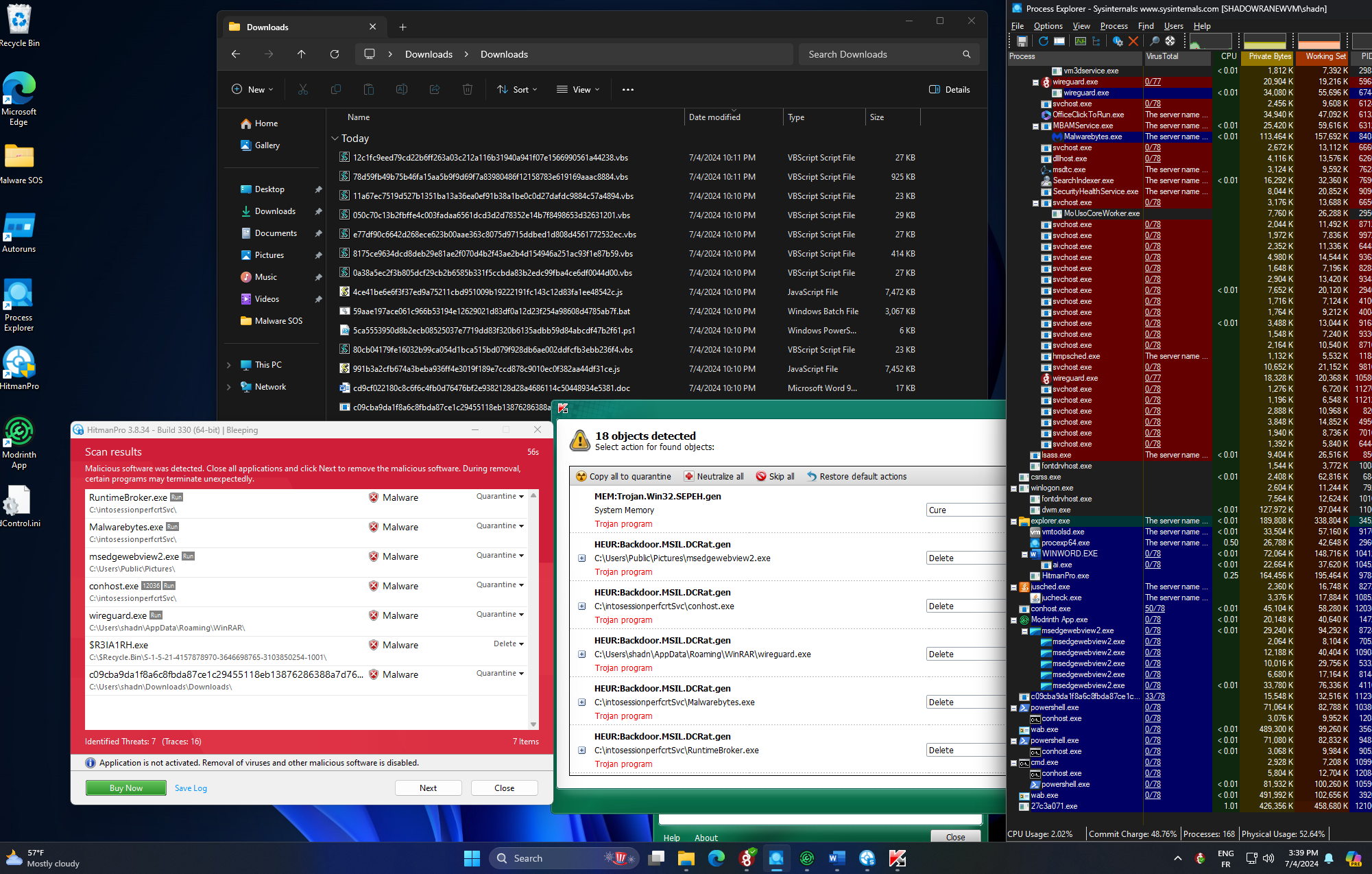The width and height of the screenshot is (1372, 874).
Task: Collapse the Today group in Downloads
Action: coord(335,139)
